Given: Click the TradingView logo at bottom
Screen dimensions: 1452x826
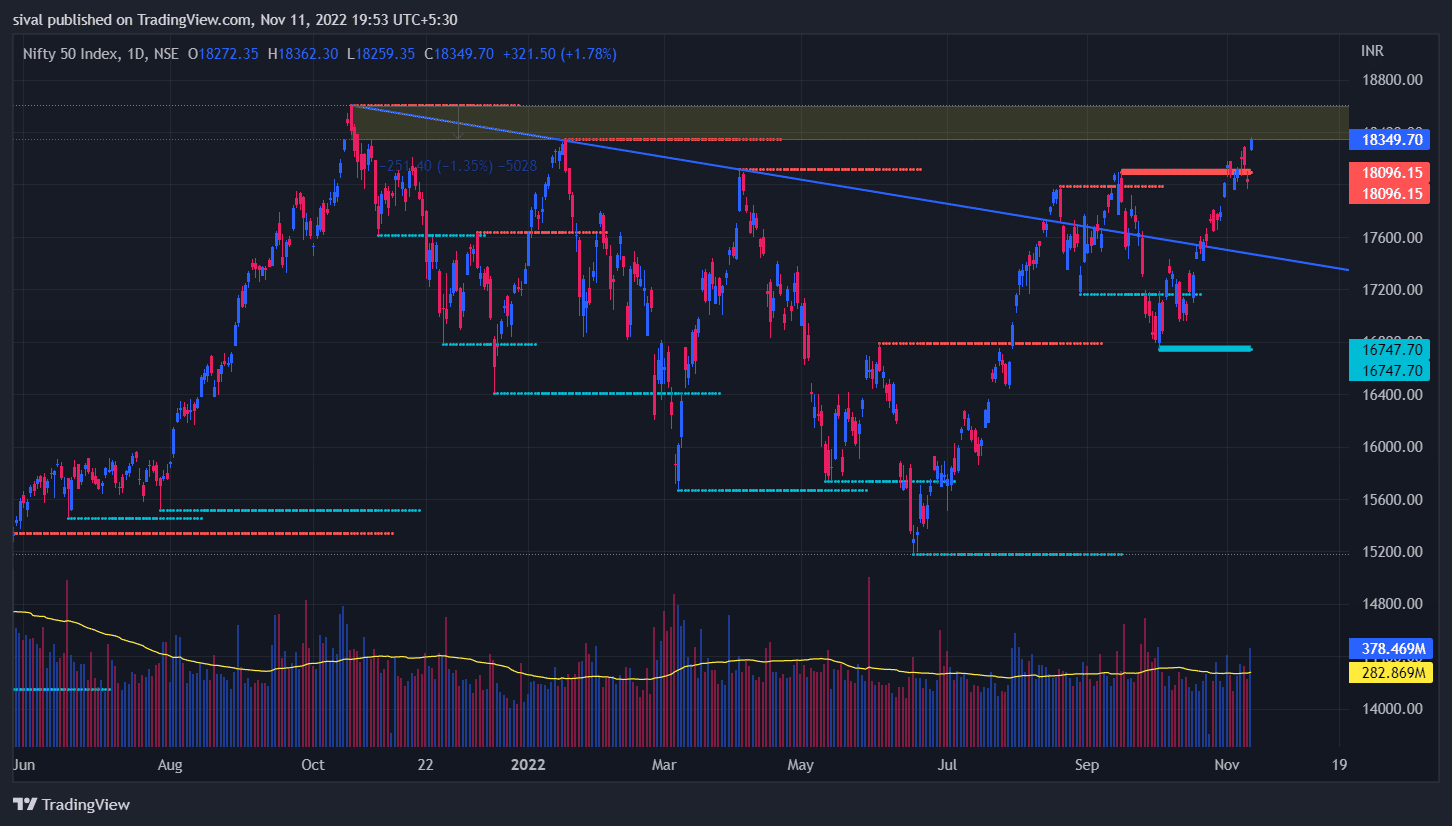Looking at the screenshot, I should coord(71,804).
